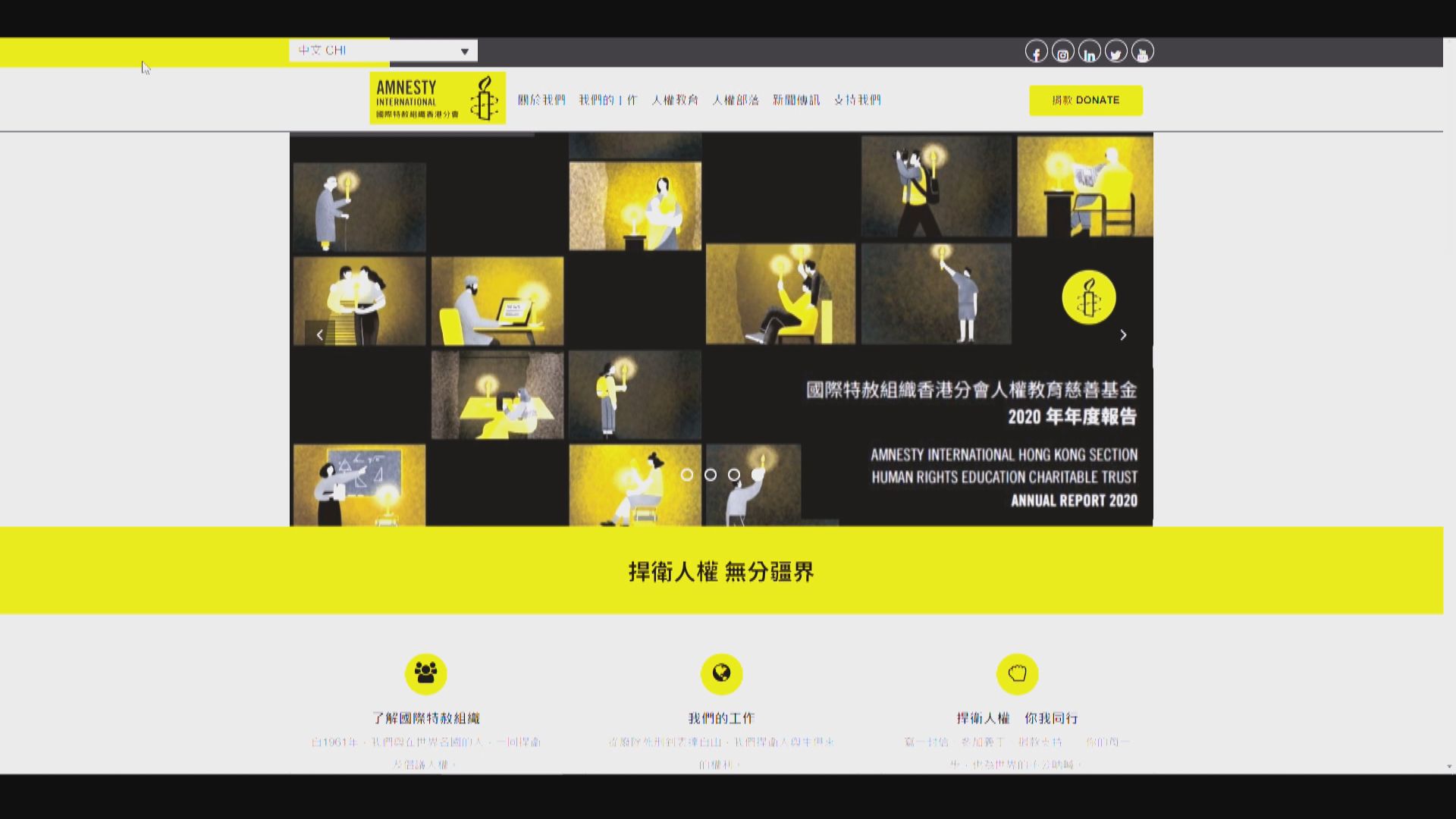Select the raised fist icon above 捍衛人權
Viewport: 1456px width, 819px height.
[x=1018, y=673]
